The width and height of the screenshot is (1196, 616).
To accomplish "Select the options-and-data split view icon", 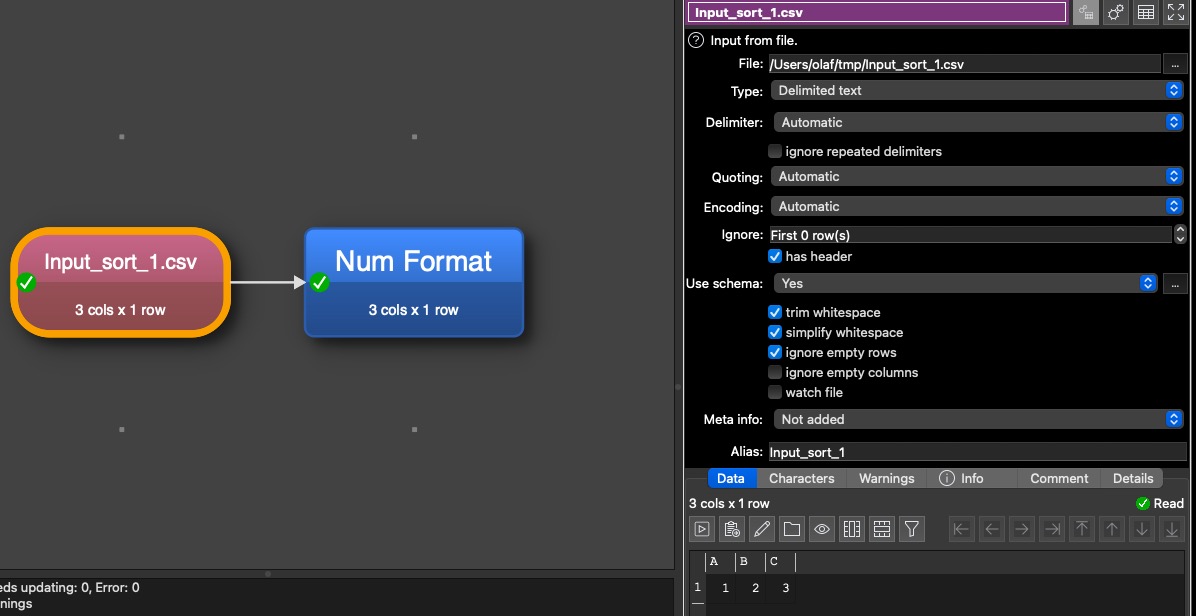I will coord(1086,12).
